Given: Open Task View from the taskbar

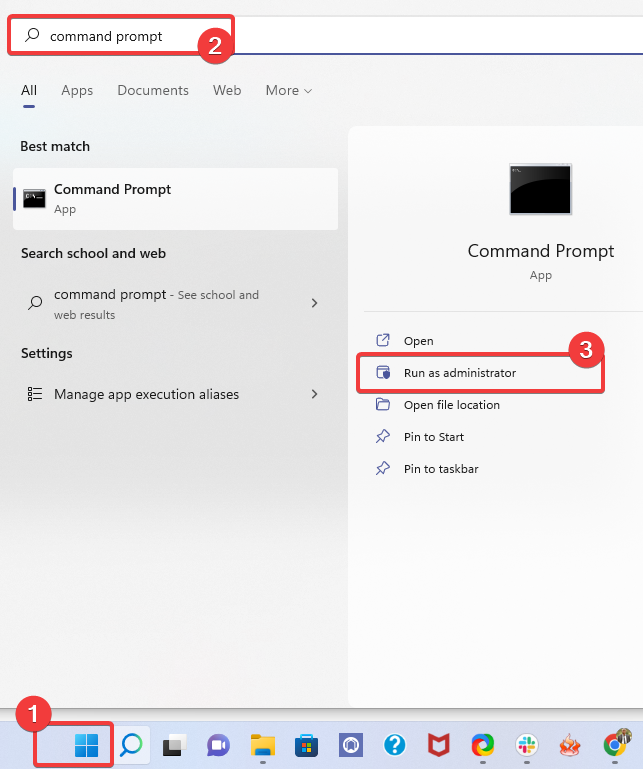Looking at the screenshot, I should tap(175, 745).
